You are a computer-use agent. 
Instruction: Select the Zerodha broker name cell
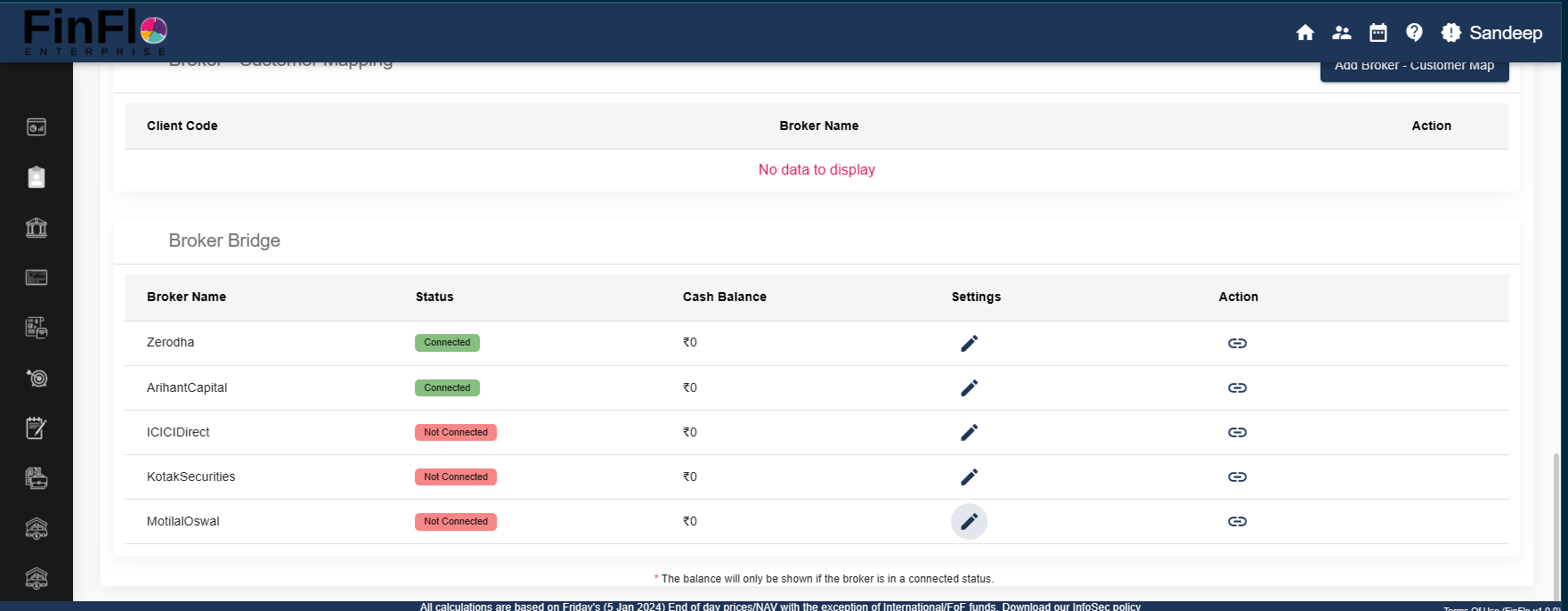click(170, 342)
